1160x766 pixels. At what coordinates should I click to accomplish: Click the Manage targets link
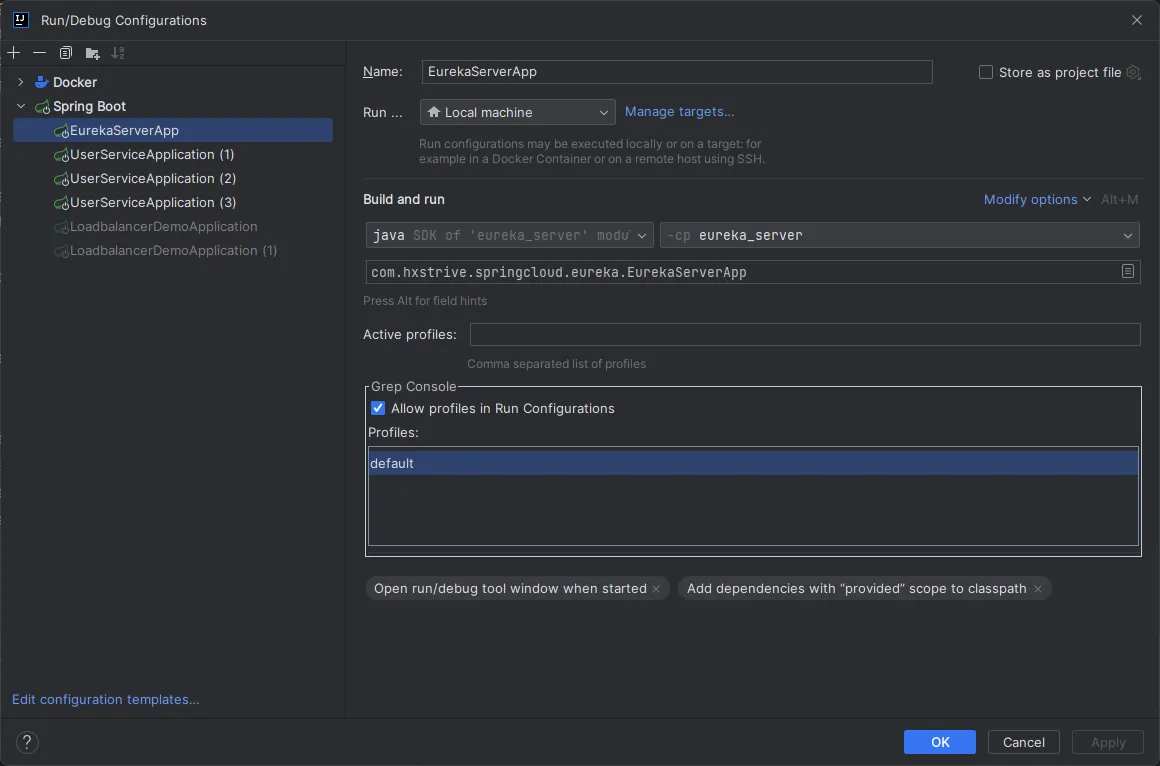(x=679, y=112)
